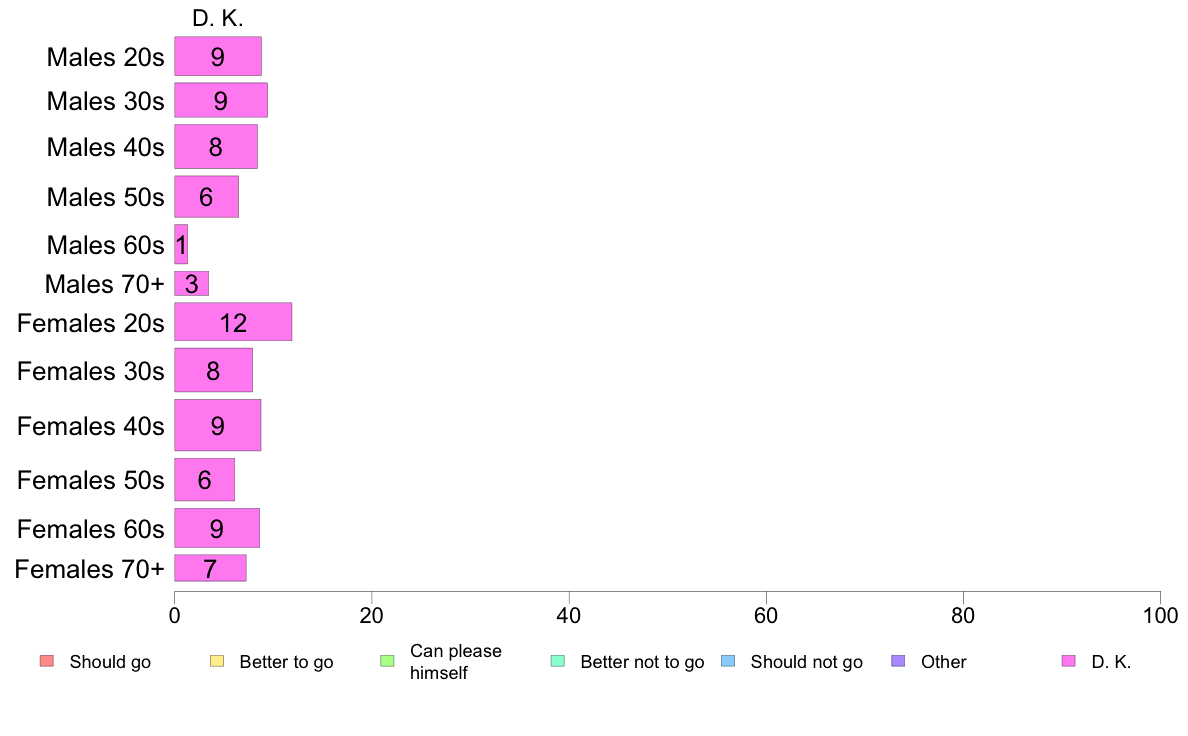Viewport: 1188px width, 736px height.
Task: Click the Males 70+ bar showing 3
Action: 192,283
